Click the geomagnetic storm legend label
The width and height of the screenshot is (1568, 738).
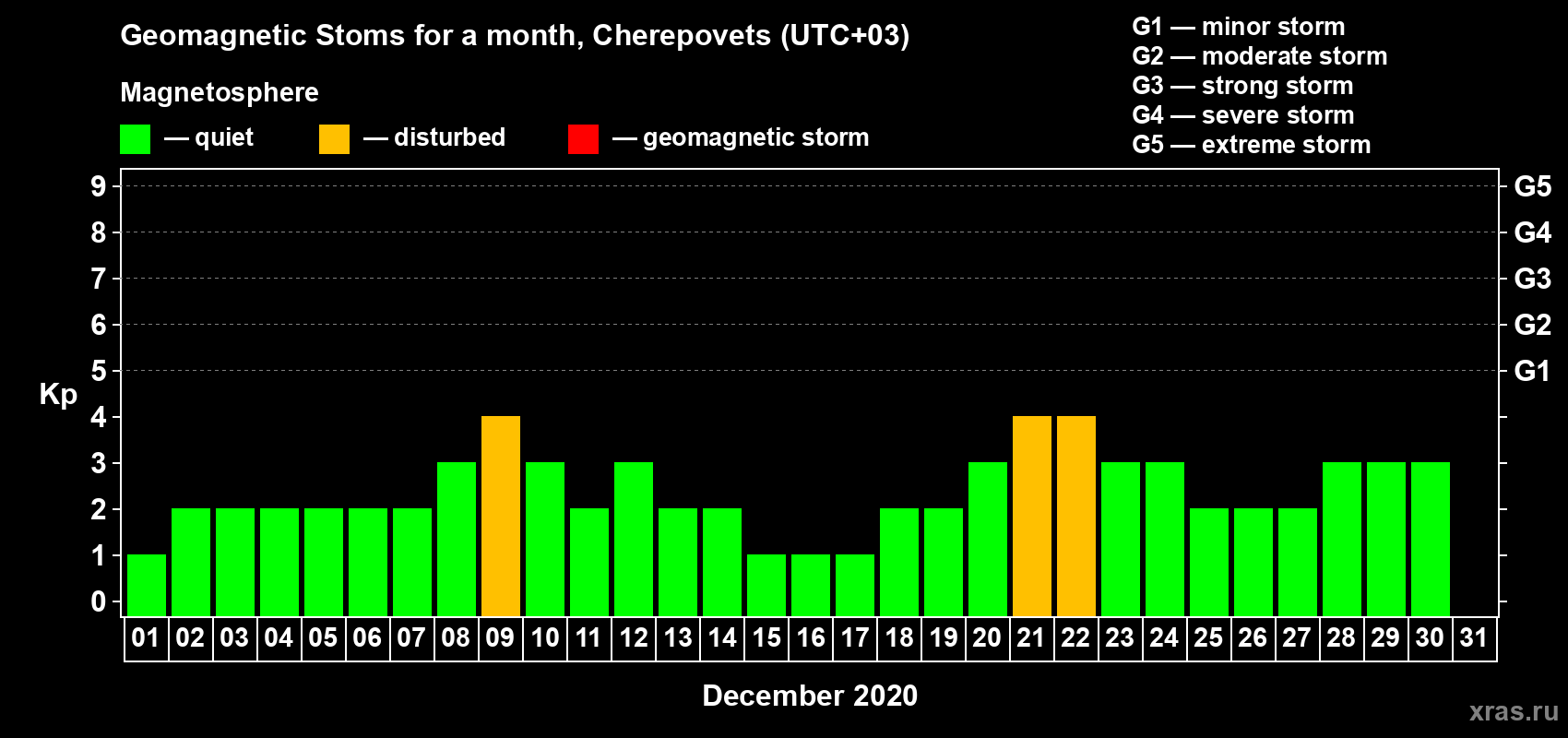(x=756, y=138)
